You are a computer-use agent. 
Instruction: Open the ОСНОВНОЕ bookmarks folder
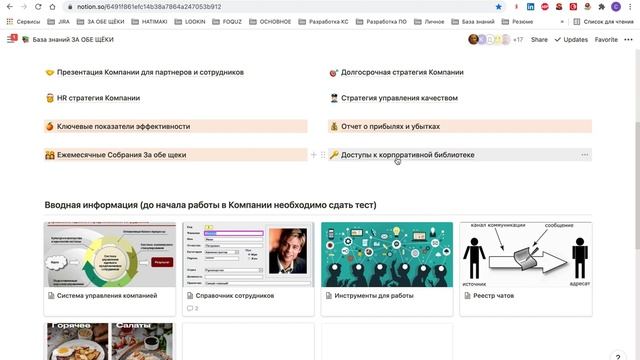click(270, 22)
